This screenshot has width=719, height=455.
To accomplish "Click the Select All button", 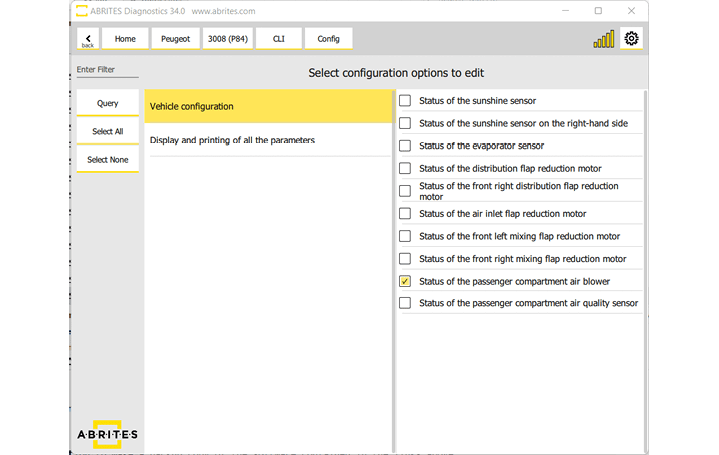I will pyautogui.click(x=108, y=131).
